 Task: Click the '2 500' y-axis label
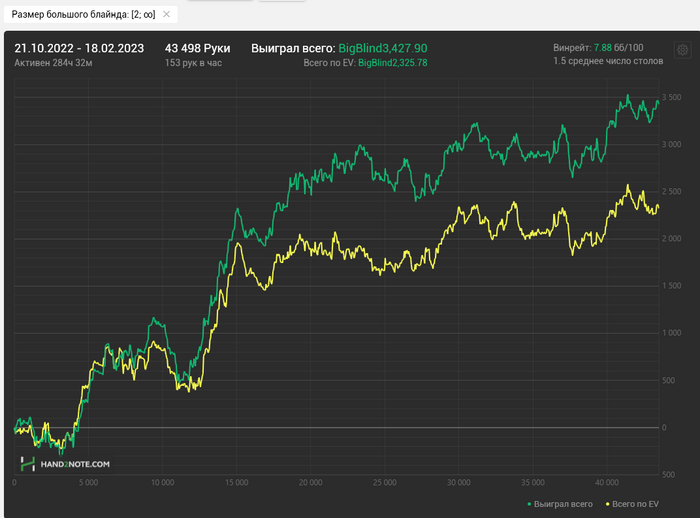[671, 192]
